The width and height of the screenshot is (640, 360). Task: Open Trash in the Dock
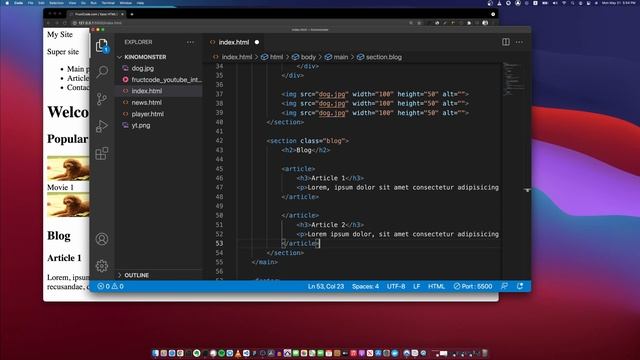(x=485, y=353)
